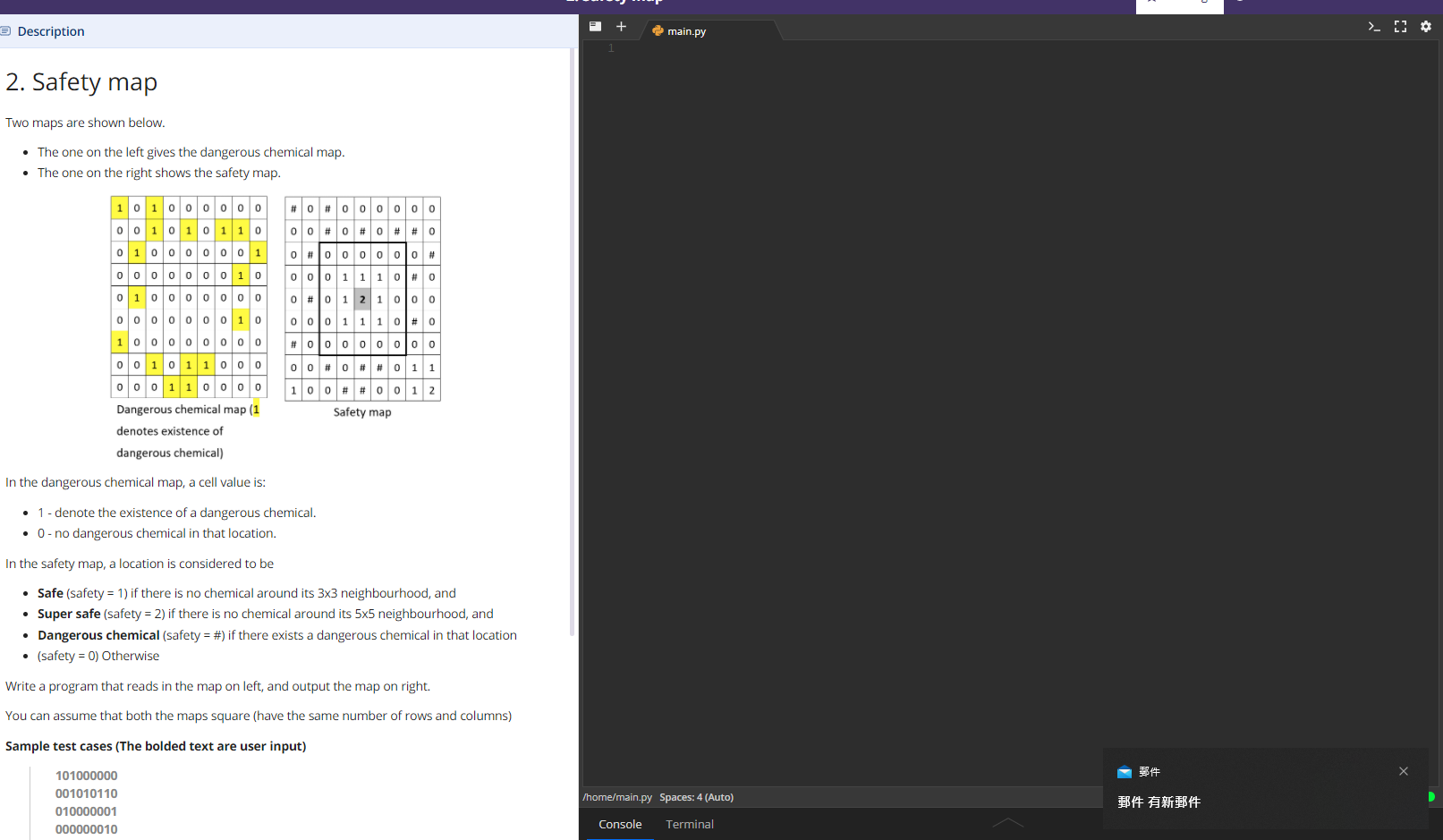The width and height of the screenshot is (1443, 840).
Task: Click the Safety map image in the description
Action: pos(361,300)
